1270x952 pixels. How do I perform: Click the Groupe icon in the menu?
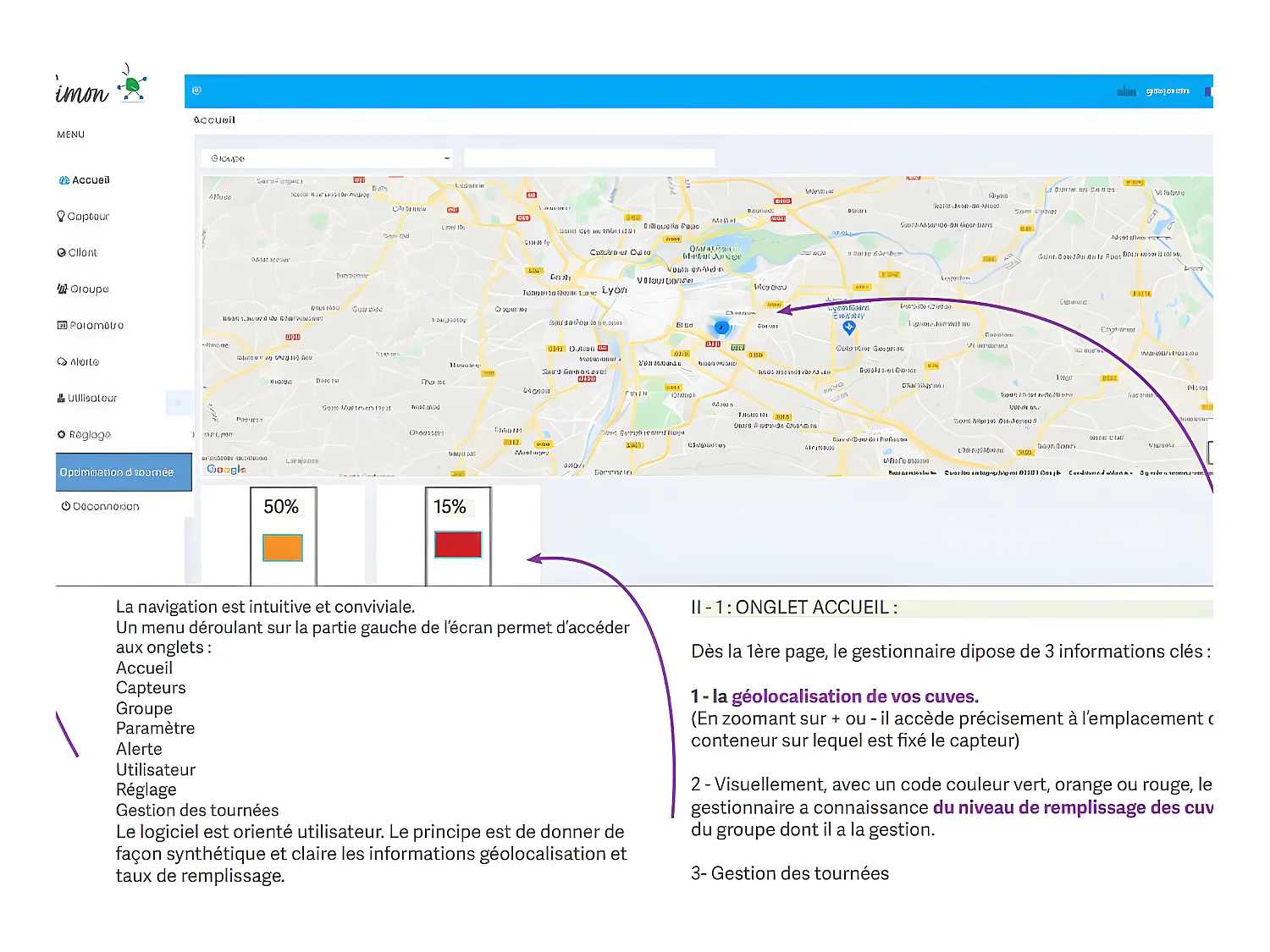coord(62,289)
